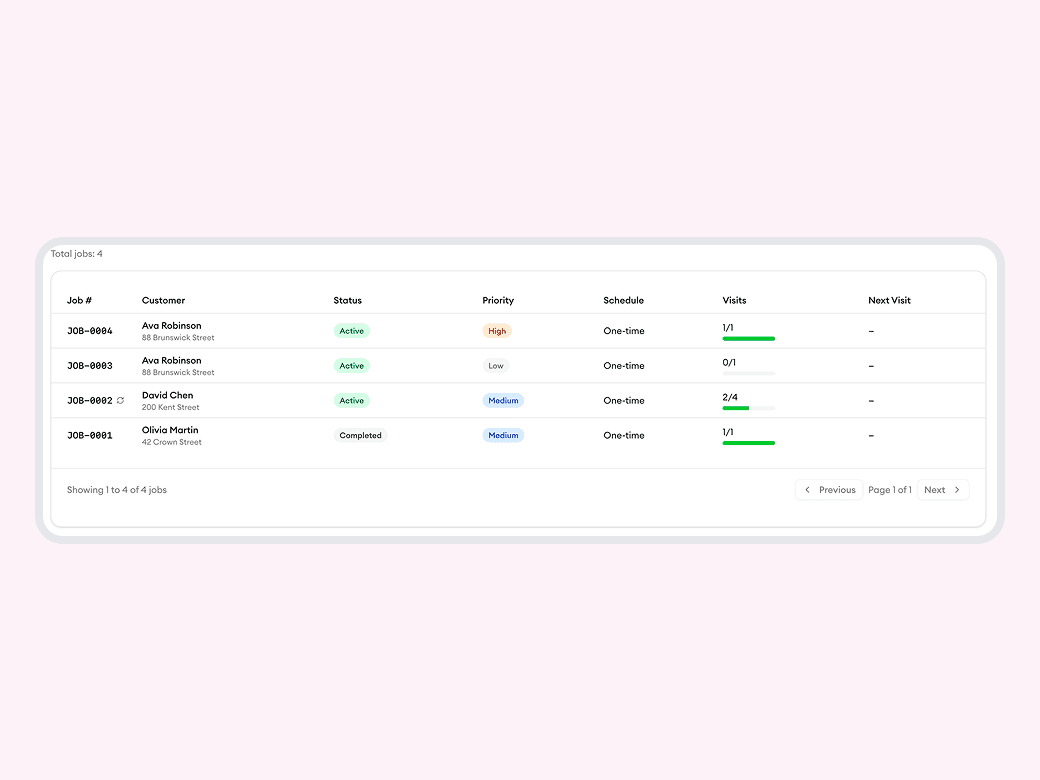Click the Status column header to sort
1040x780 pixels.
[347, 300]
